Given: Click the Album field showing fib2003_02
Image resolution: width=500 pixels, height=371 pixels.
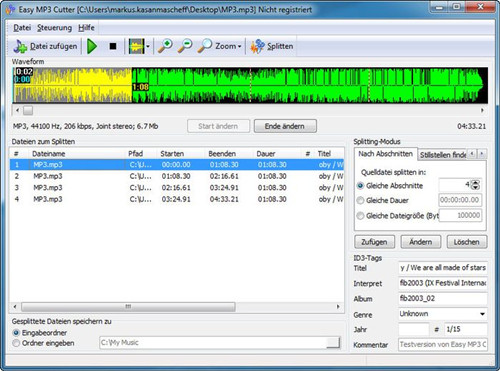Looking at the screenshot, I should 443,299.
